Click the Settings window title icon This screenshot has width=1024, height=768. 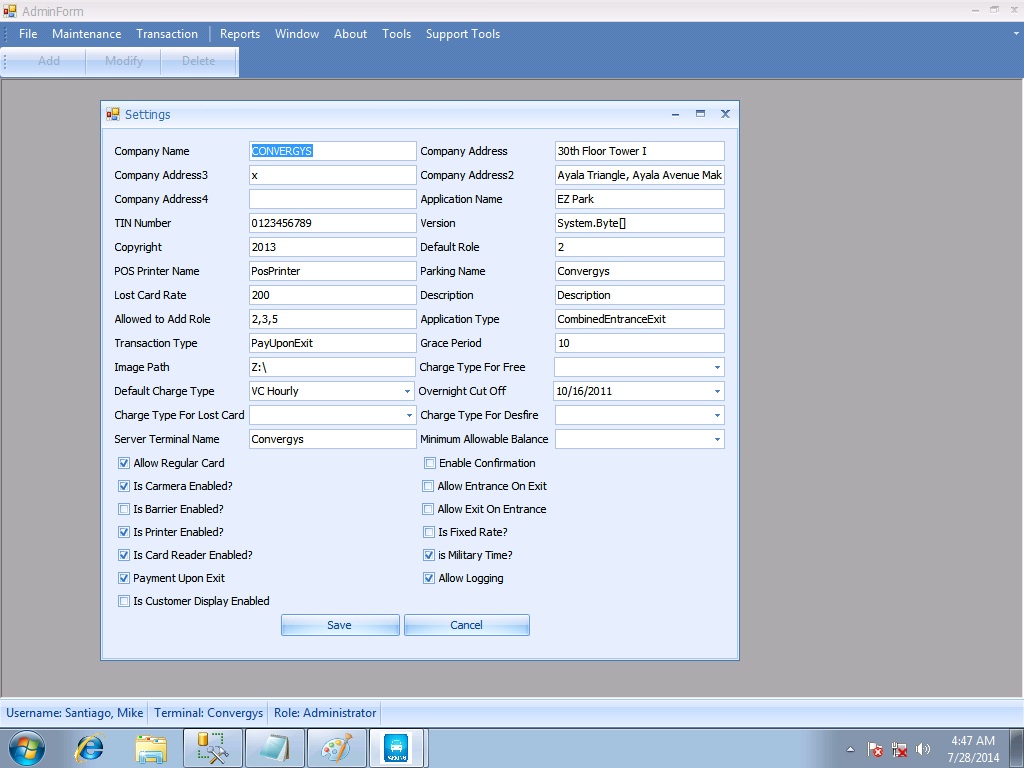click(x=113, y=114)
